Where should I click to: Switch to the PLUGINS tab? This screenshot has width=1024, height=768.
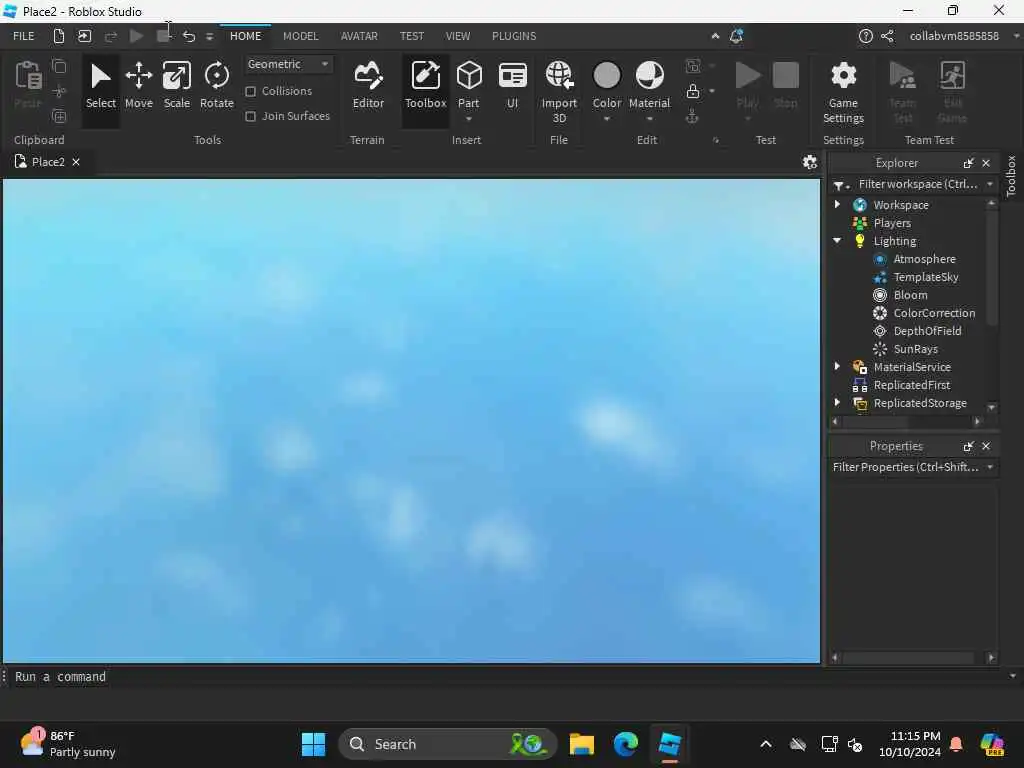[x=514, y=36]
